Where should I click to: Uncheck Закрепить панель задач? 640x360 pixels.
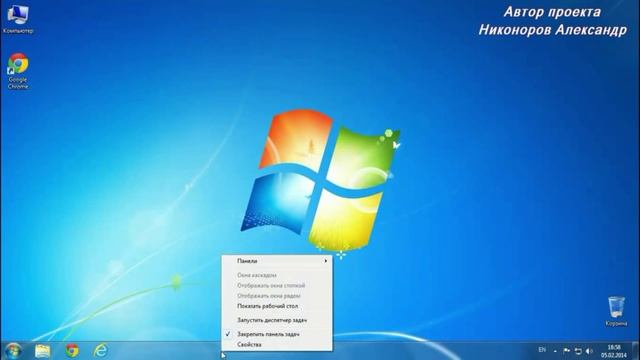pos(277,334)
